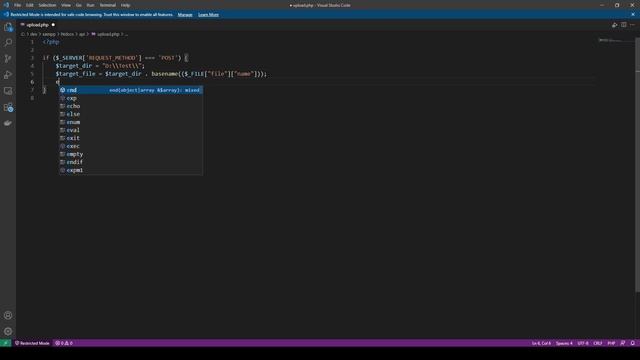Open the Remote Explorer view
This screenshot has height=360, width=640.
8,91
